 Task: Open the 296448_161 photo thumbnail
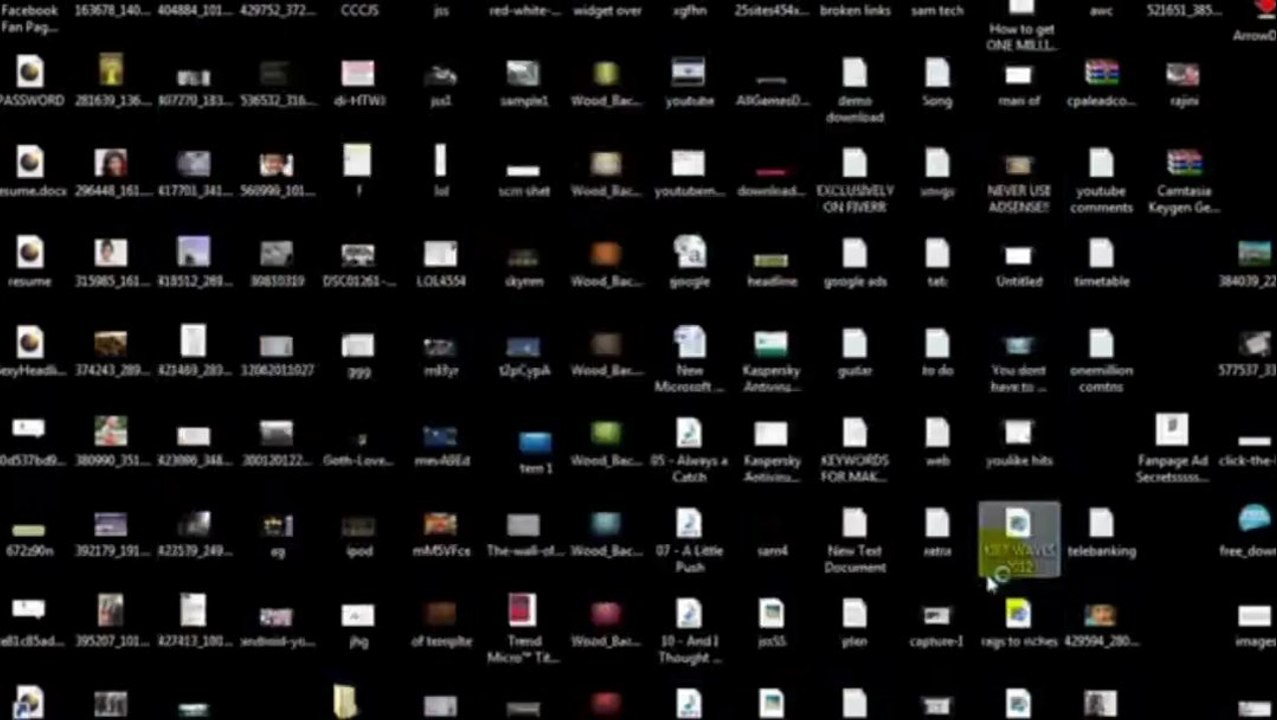pyautogui.click(x=111, y=162)
